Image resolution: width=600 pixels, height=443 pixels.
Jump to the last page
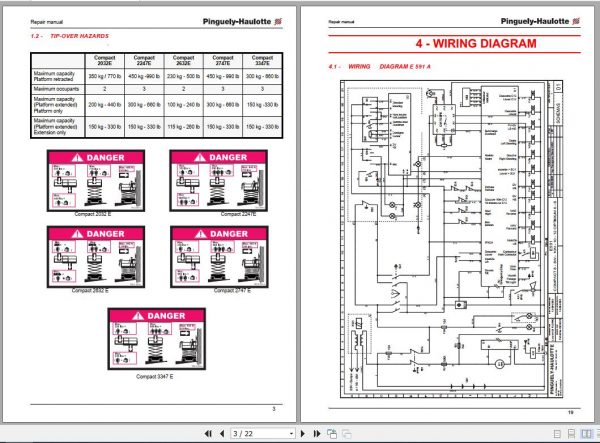point(317,433)
